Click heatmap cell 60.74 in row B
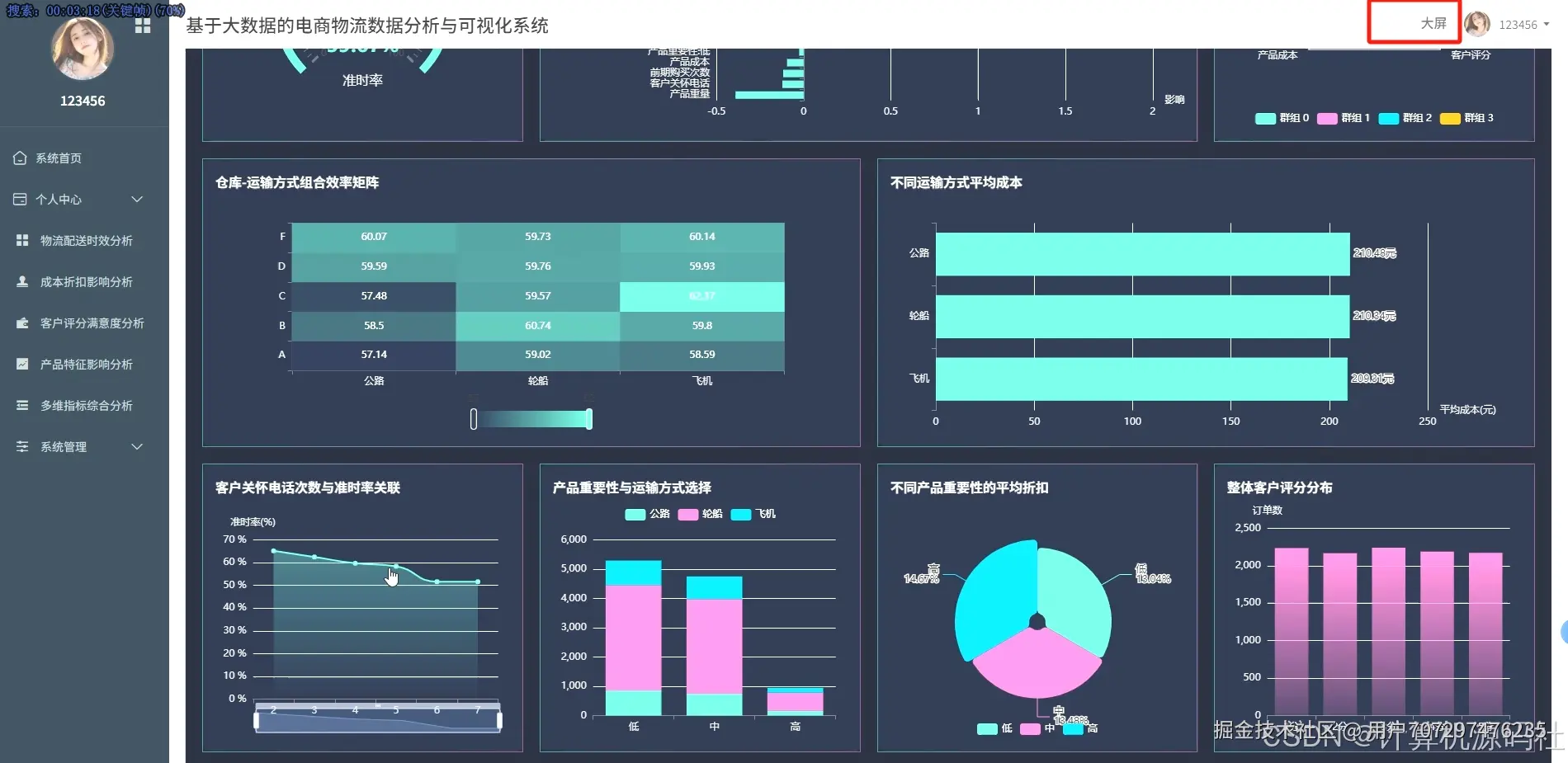Image resolution: width=1568 pixels, height=763 pixels. tap(538, 326)
